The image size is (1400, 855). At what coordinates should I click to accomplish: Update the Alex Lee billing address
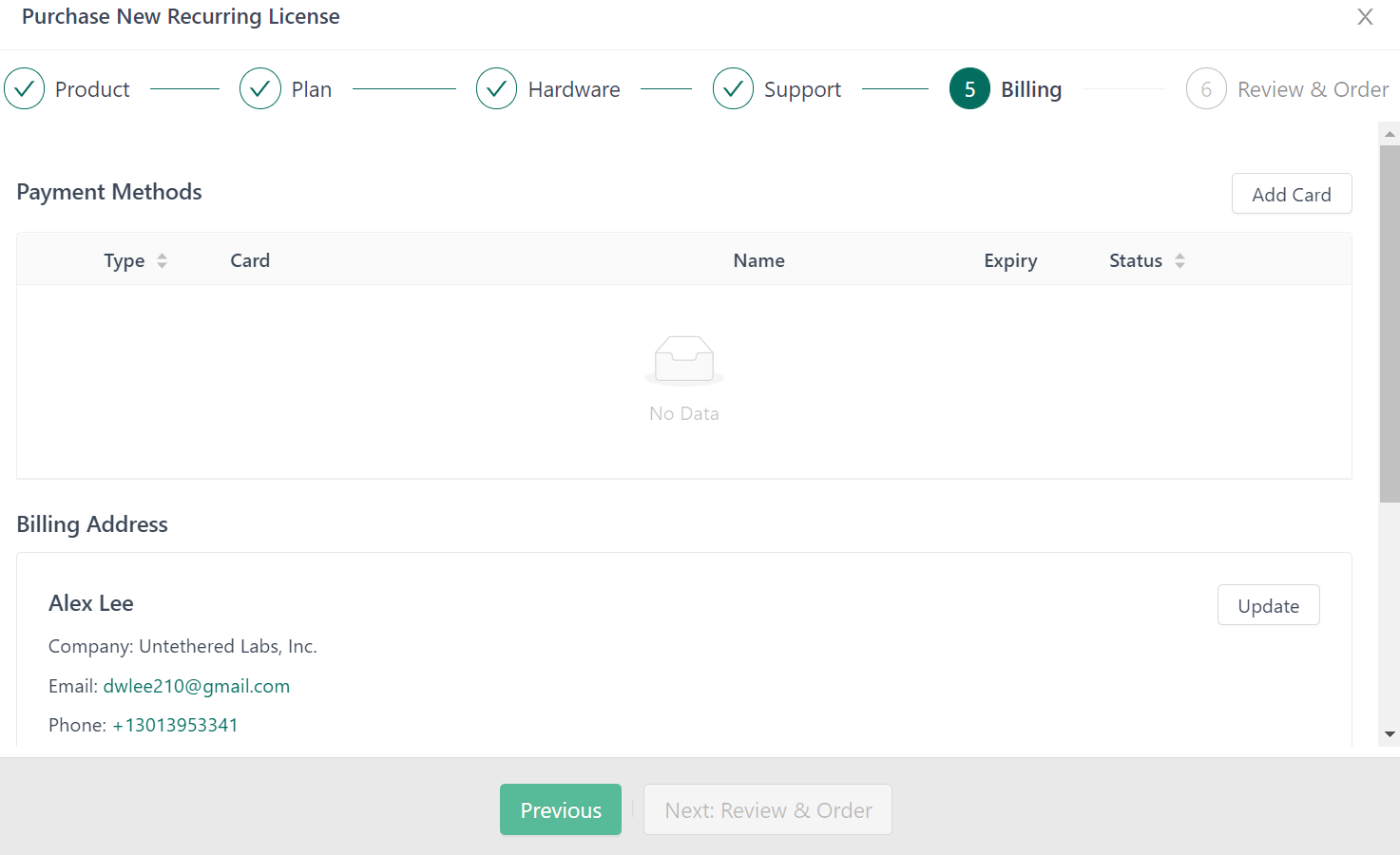1268,606
